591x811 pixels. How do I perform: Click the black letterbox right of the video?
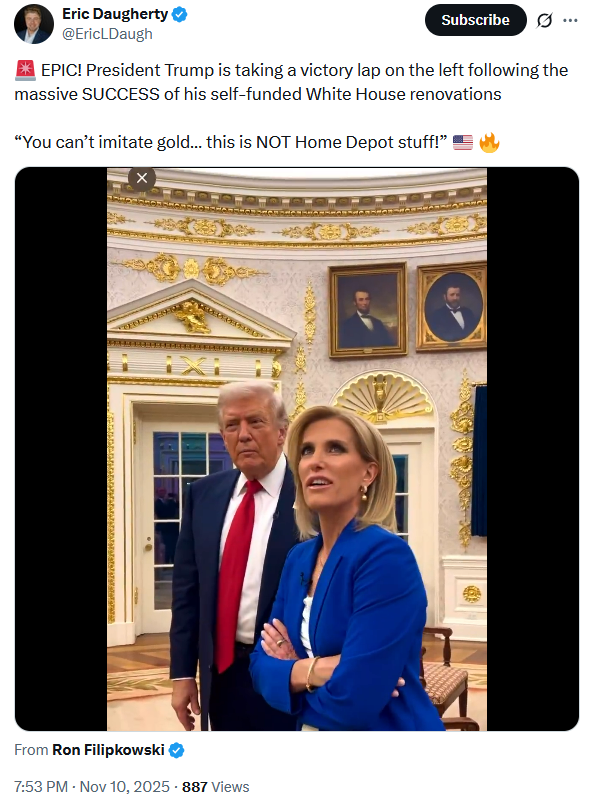533,449
